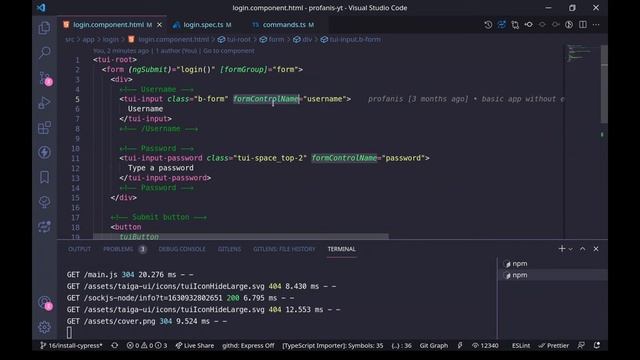
Task: Add a new terminal with plus icon
Action: 562,249
